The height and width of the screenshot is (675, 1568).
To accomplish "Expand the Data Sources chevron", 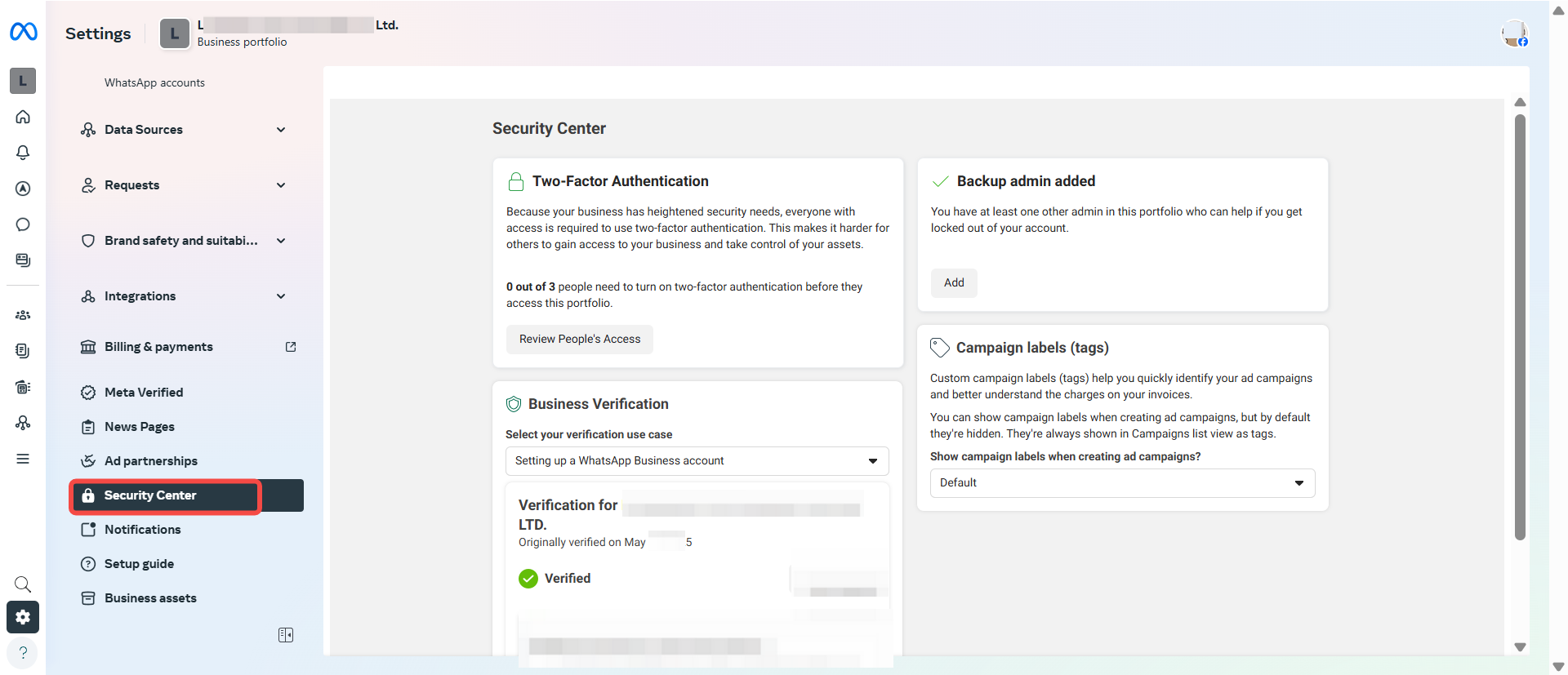I will tap(281, 130).
